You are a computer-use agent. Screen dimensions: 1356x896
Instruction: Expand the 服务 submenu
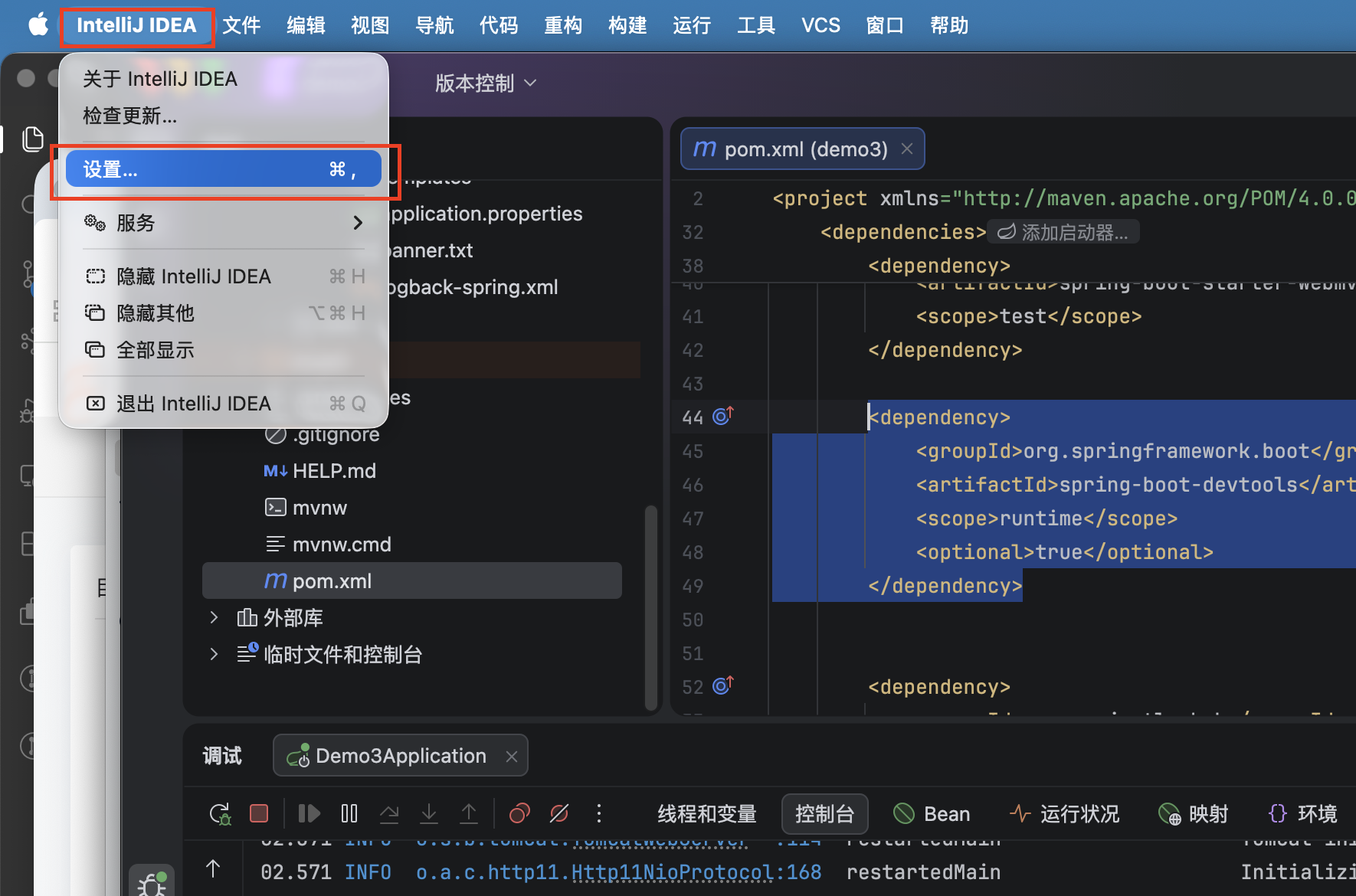(x=224, y=223)
